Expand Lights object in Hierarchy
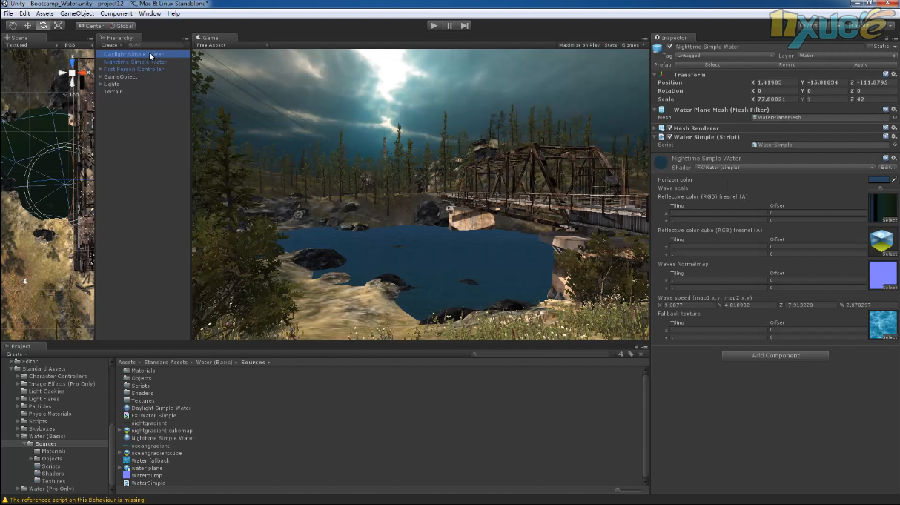The width and height of the screenshot is (900, 505). pyautogui.click(x=100, y=84)
